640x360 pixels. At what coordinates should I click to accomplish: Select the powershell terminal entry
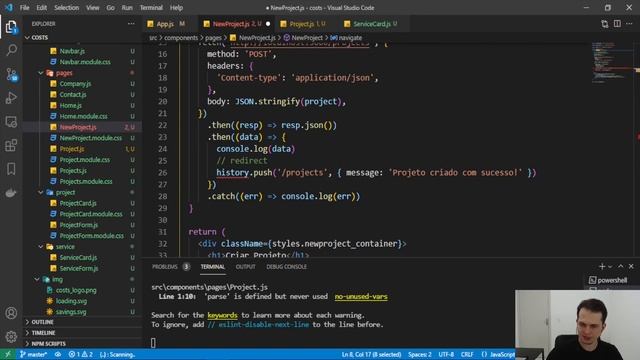(x=608, y=280)
